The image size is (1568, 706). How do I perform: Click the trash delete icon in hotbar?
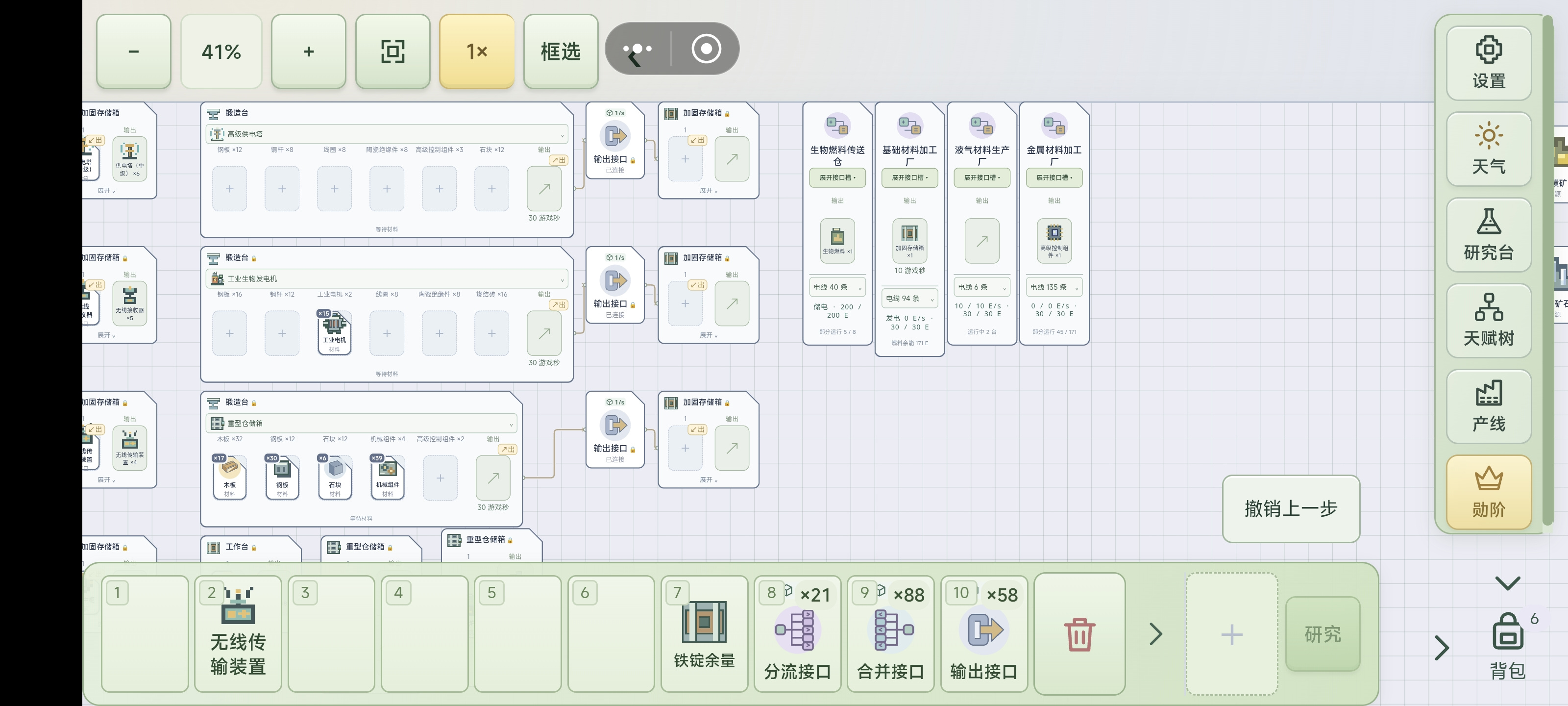click(1079, 633)
